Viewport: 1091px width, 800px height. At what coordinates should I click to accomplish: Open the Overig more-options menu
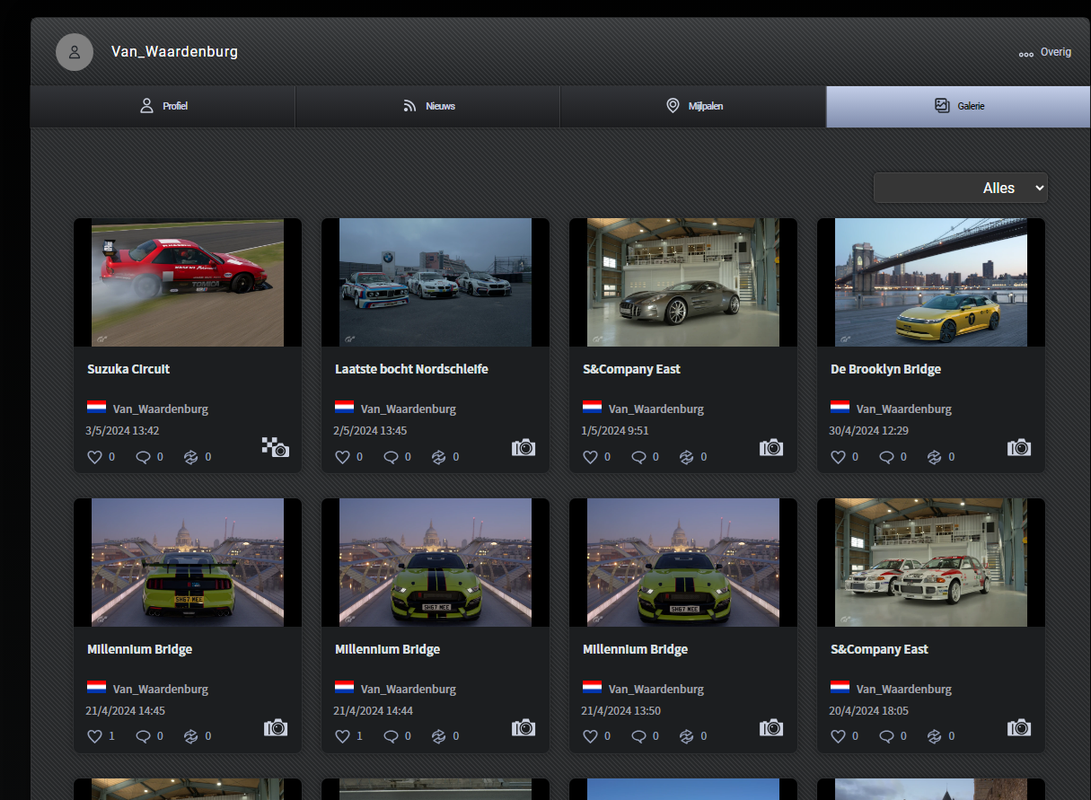pyautogui.click(x=1044, y=52)
